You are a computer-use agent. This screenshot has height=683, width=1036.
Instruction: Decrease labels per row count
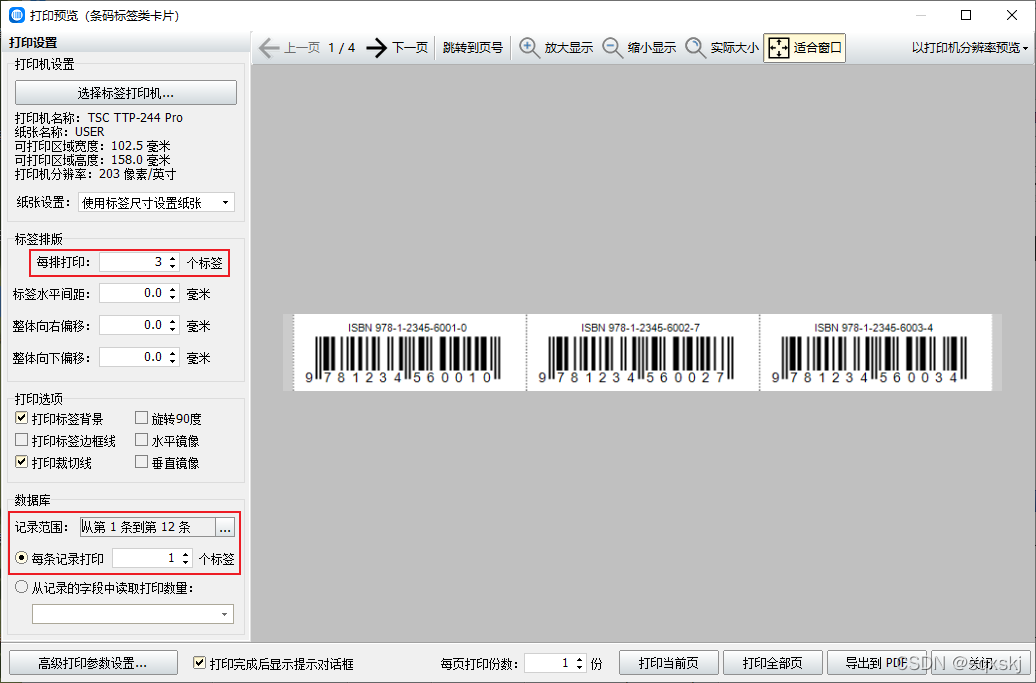tap(172, 267)
